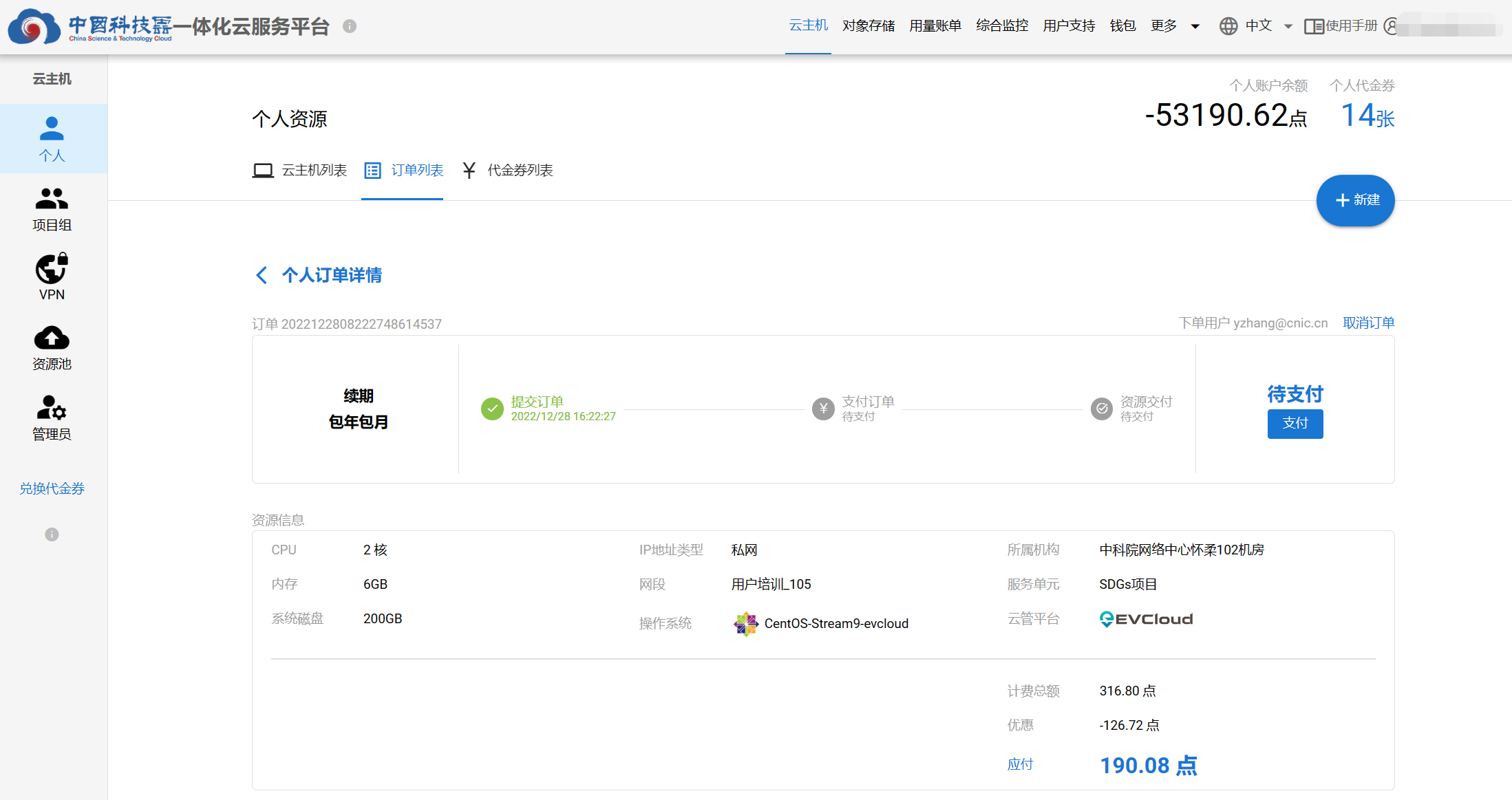Click the -126.72 点 discount value
The image size is (1512, 800).
click(1129, 725)
